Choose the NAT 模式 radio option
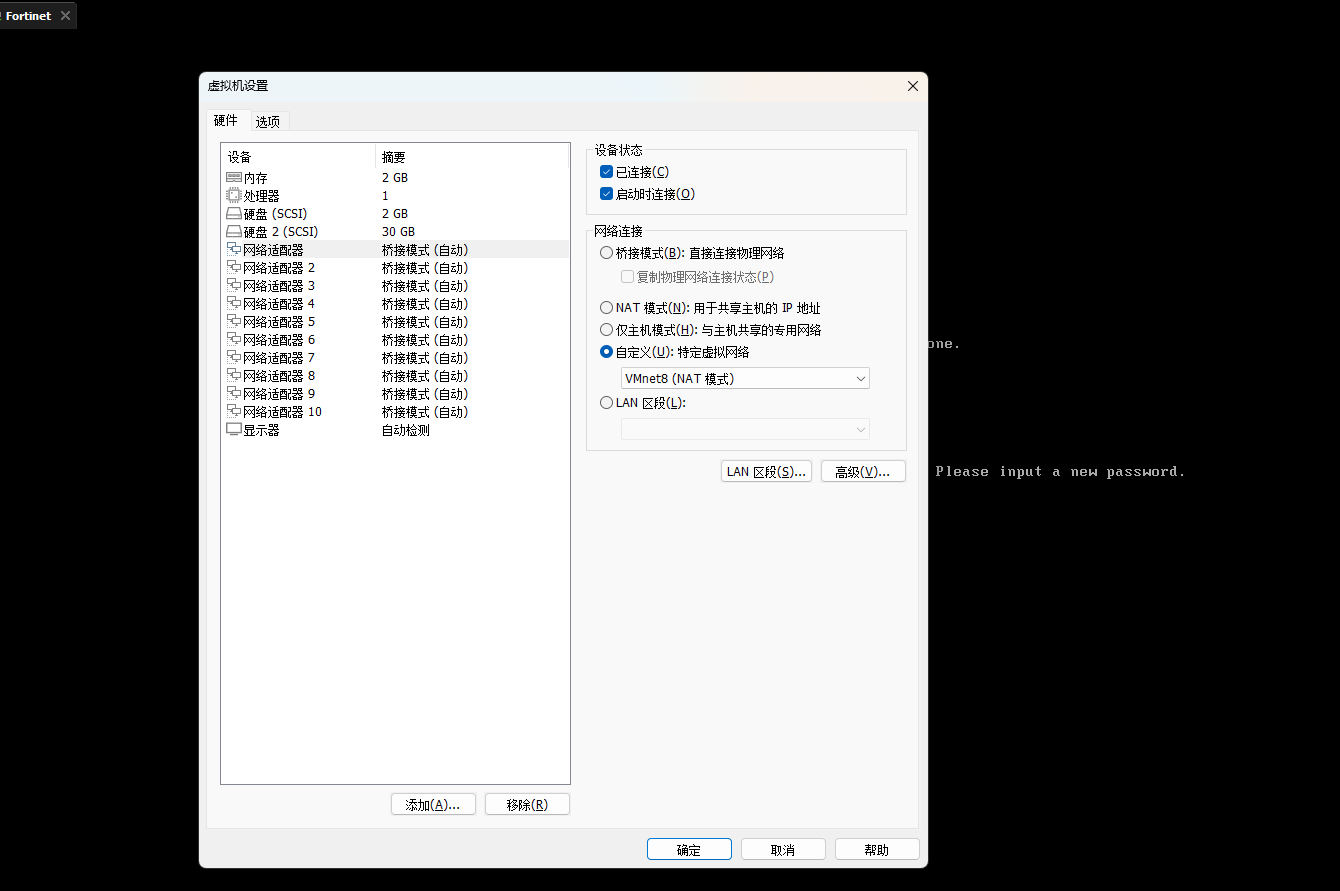Screen dimensions: 1340x891 point(606,308)
